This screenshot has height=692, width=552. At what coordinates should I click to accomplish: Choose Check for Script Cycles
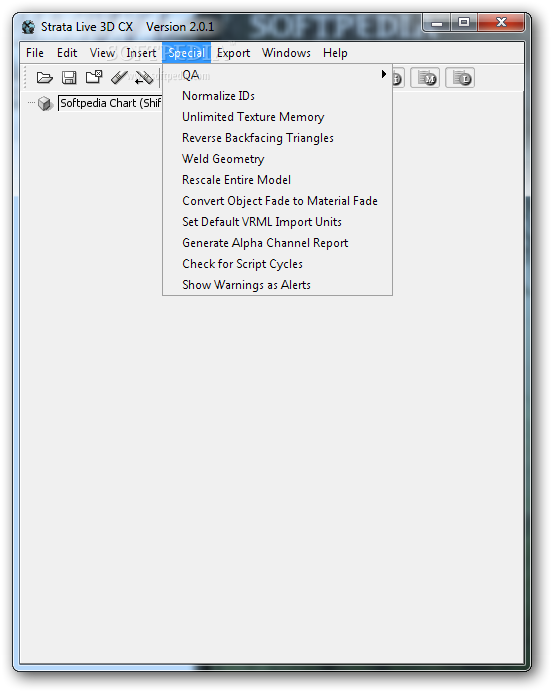[278, 264]
